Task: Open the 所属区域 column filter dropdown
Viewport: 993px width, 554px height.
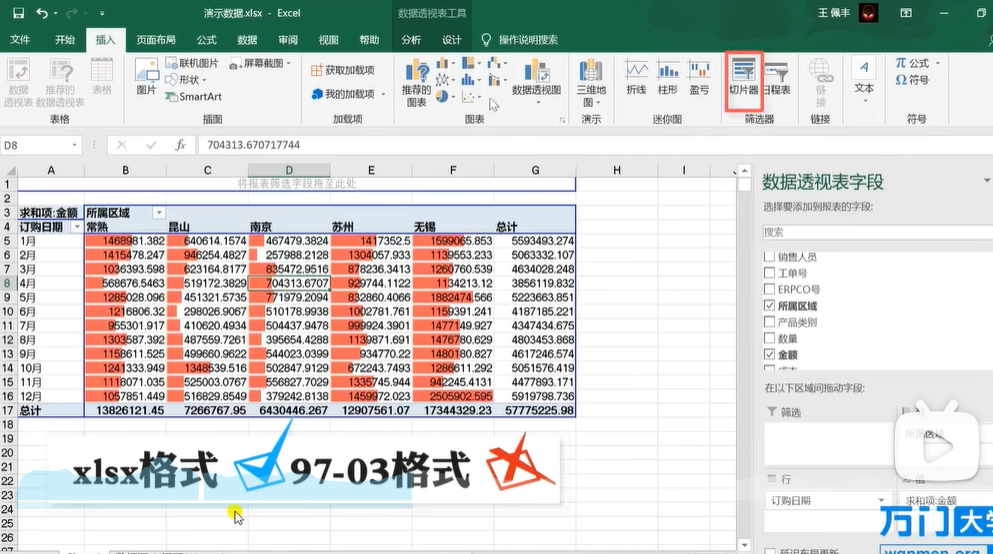Action: click(160, 213)
